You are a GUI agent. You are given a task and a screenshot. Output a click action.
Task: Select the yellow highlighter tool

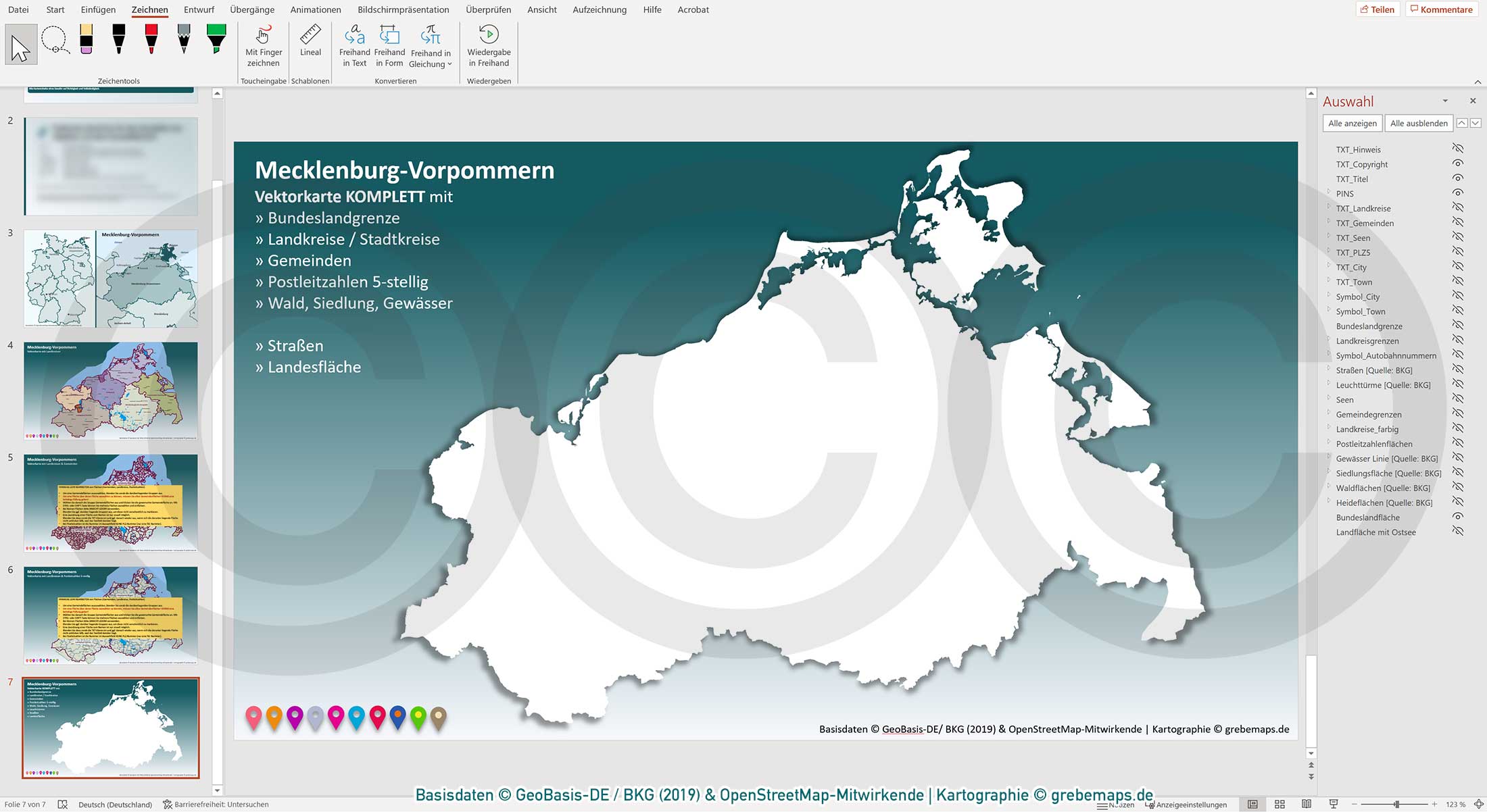point(87,41)
